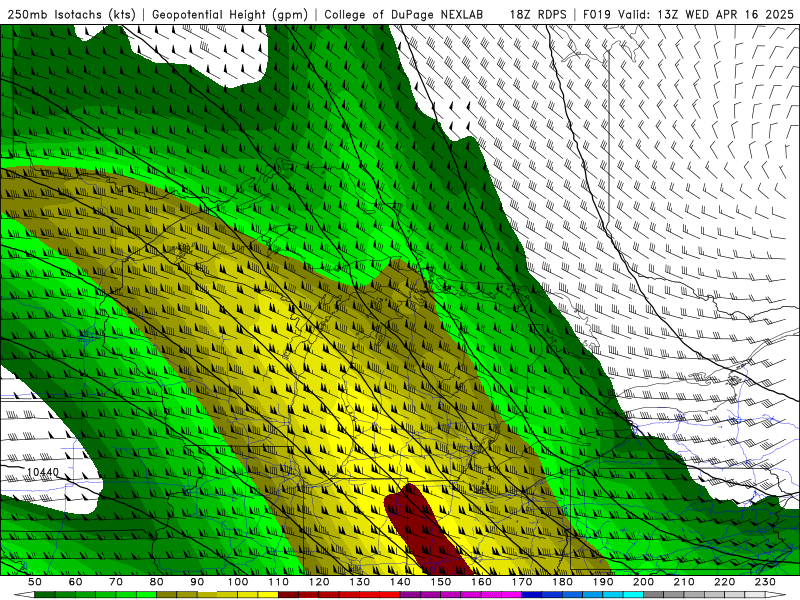Click the "College of DuPage NEXLAB" text
The width and height of the screenshot is (800, 600).
pyautogui.click(x=403, y=15)
